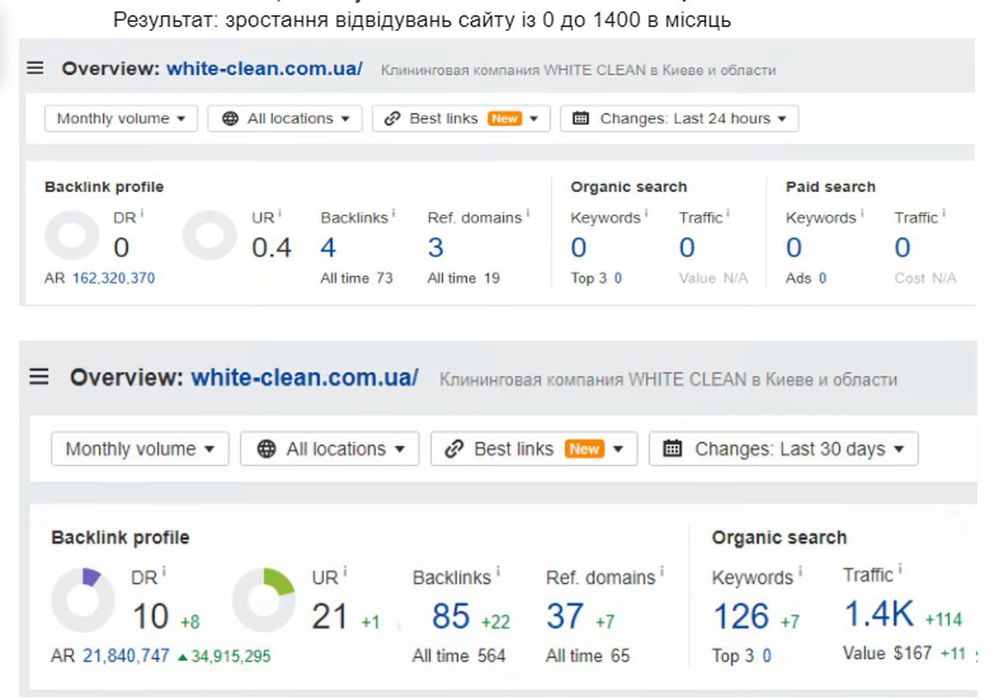Click the globe icon in top All locations filter
Viewport: 994px width, 700px height.
pos(231,119)
